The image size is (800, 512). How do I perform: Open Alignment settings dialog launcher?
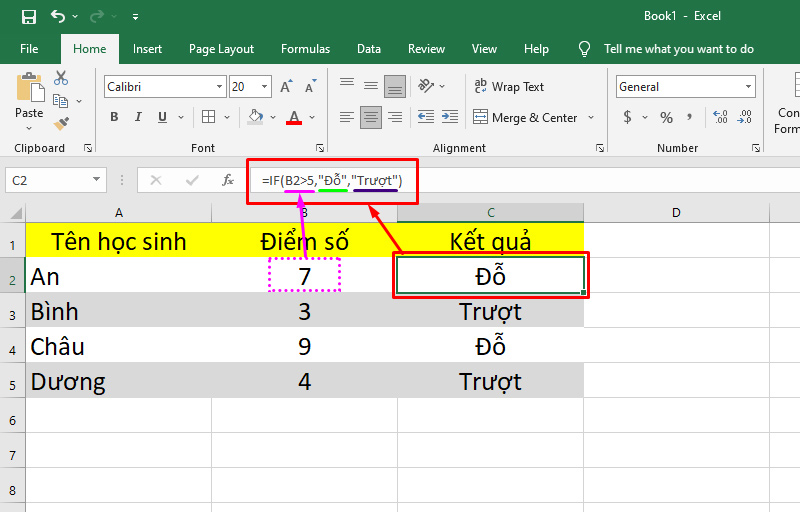tap(600, 148)
